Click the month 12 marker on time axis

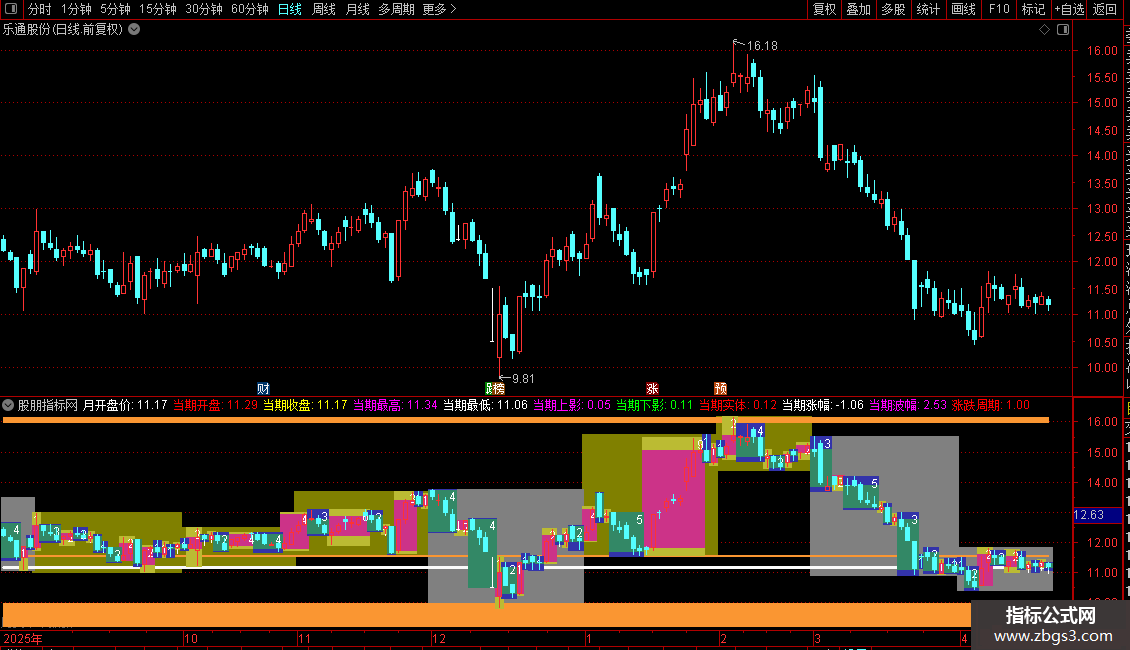(x=439, y=638)
